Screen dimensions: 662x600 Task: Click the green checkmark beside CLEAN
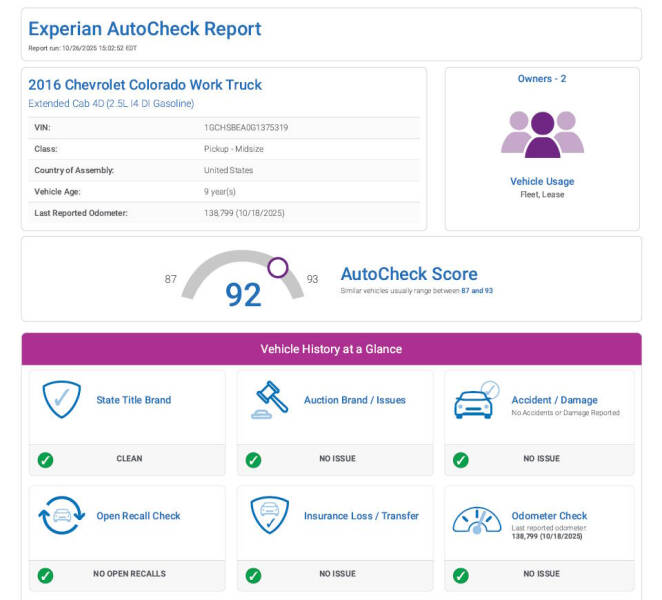tap(45, 459)
